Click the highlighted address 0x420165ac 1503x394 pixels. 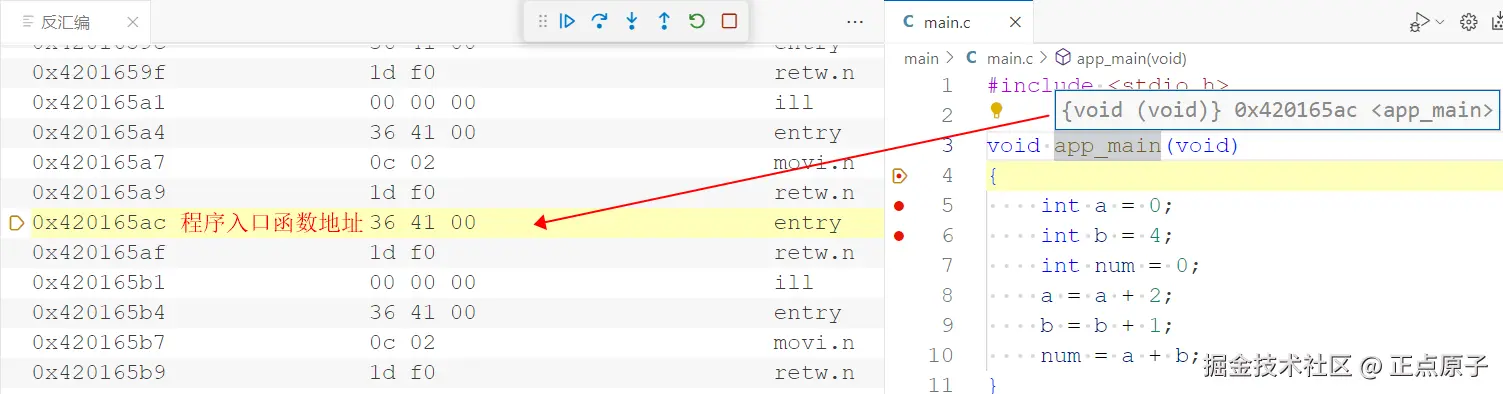[x=99, y=223]
